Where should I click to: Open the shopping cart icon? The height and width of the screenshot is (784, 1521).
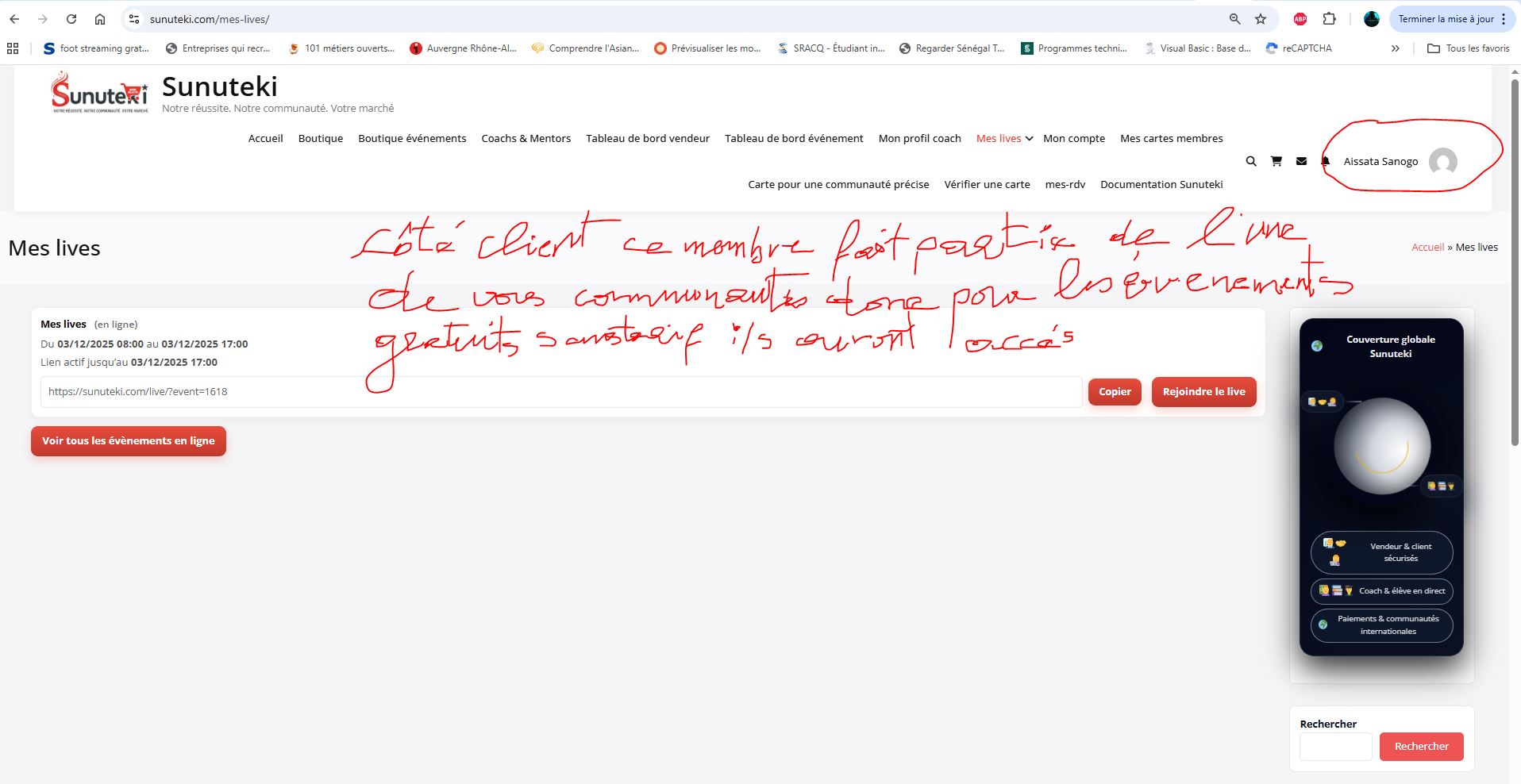tap(1276, 161)
